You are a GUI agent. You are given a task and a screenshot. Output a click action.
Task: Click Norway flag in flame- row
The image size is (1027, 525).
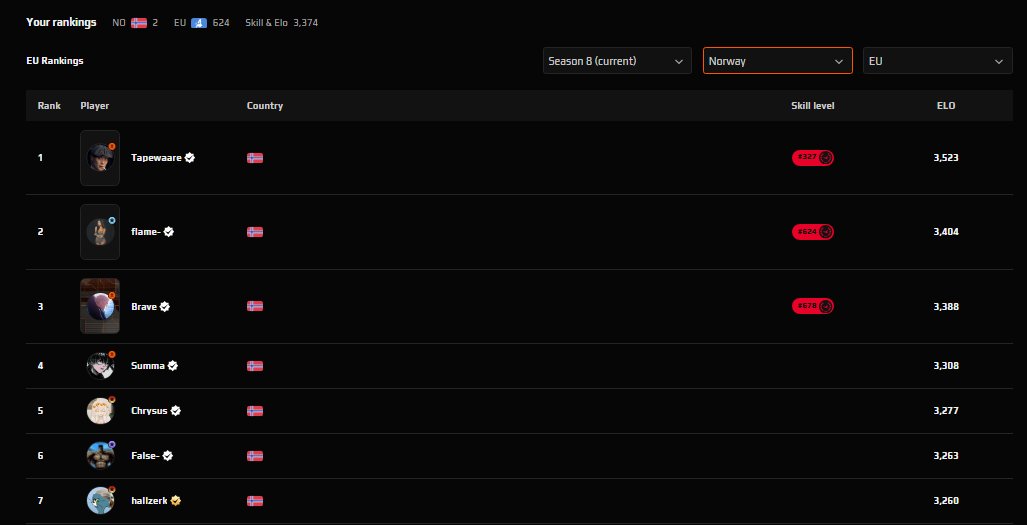[255, 232]
